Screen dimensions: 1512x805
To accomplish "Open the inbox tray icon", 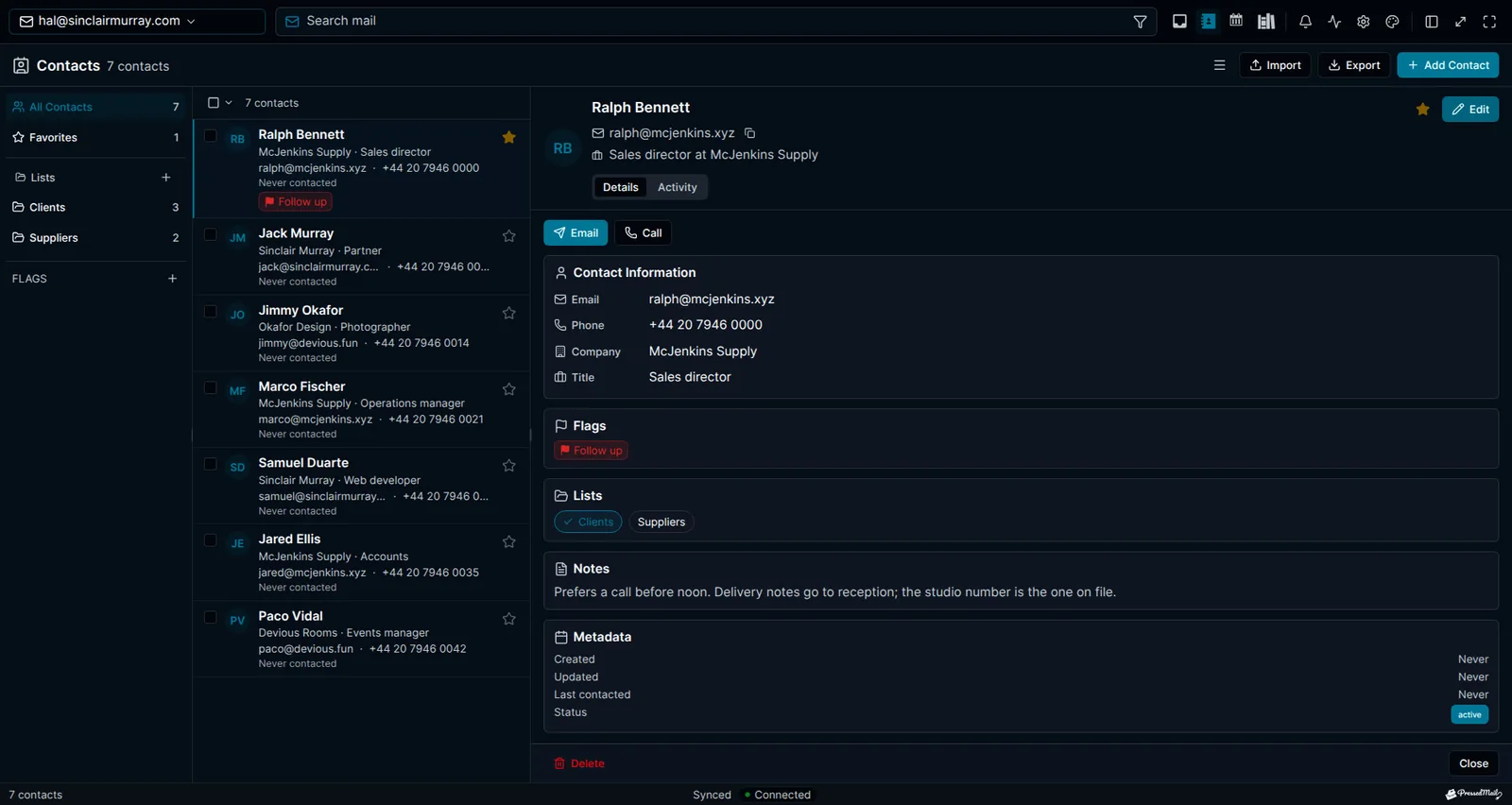I will pos(1179,21).
